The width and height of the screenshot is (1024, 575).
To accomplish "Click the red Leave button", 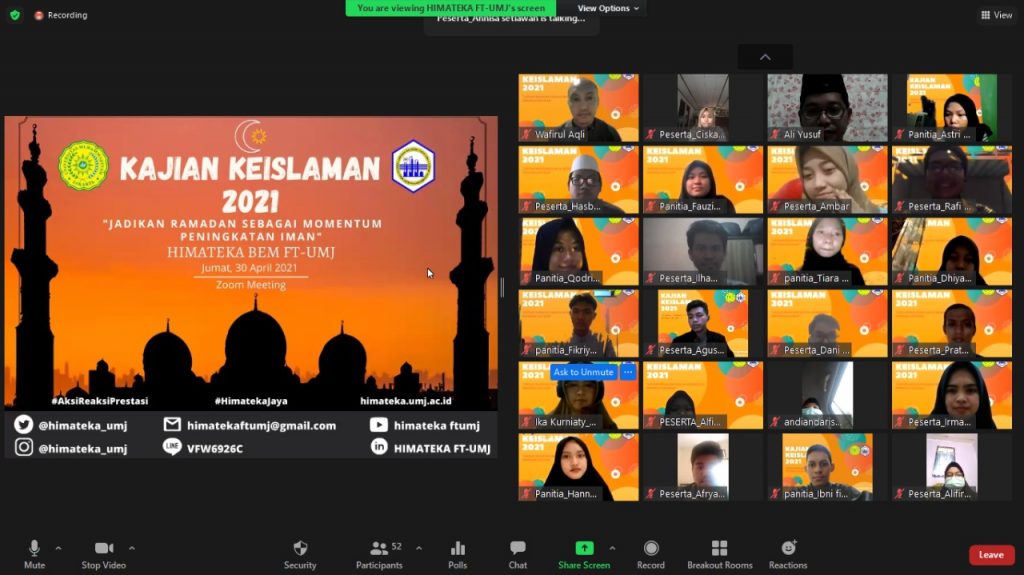I will click(x=991, y=555).
